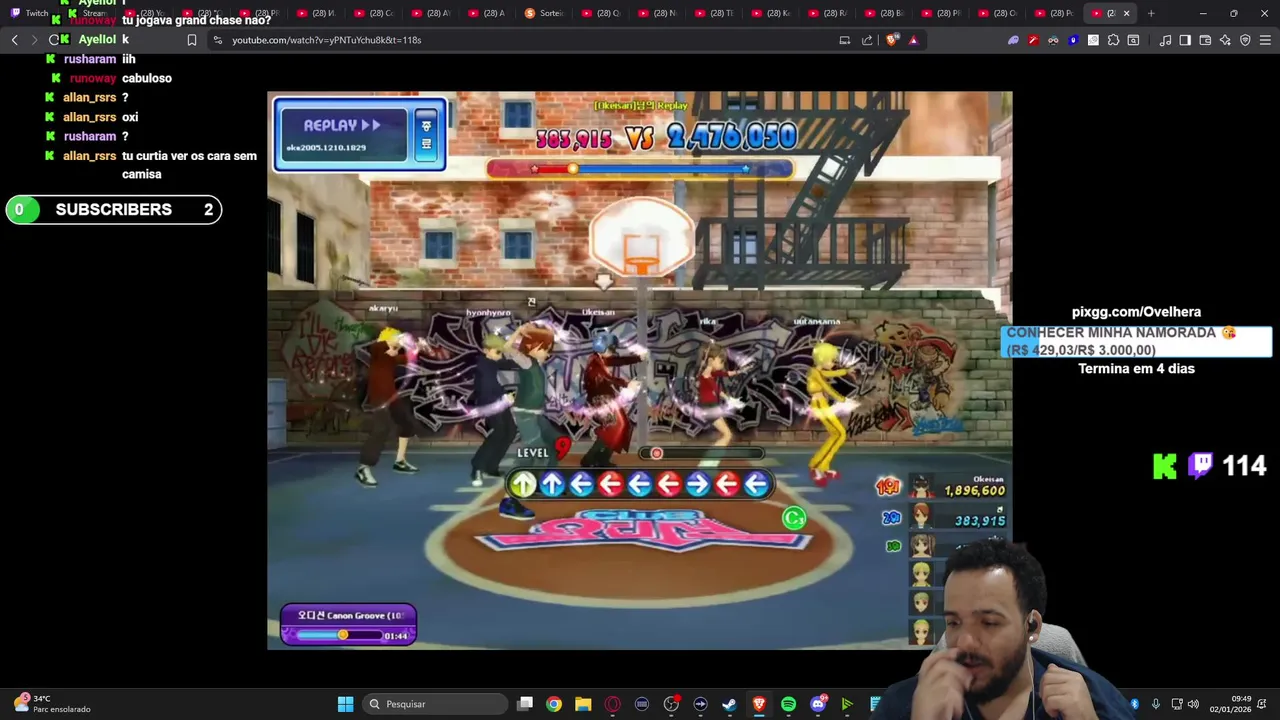
Task: Click the red wand extension icon
Action: [x=1033, y=40]
